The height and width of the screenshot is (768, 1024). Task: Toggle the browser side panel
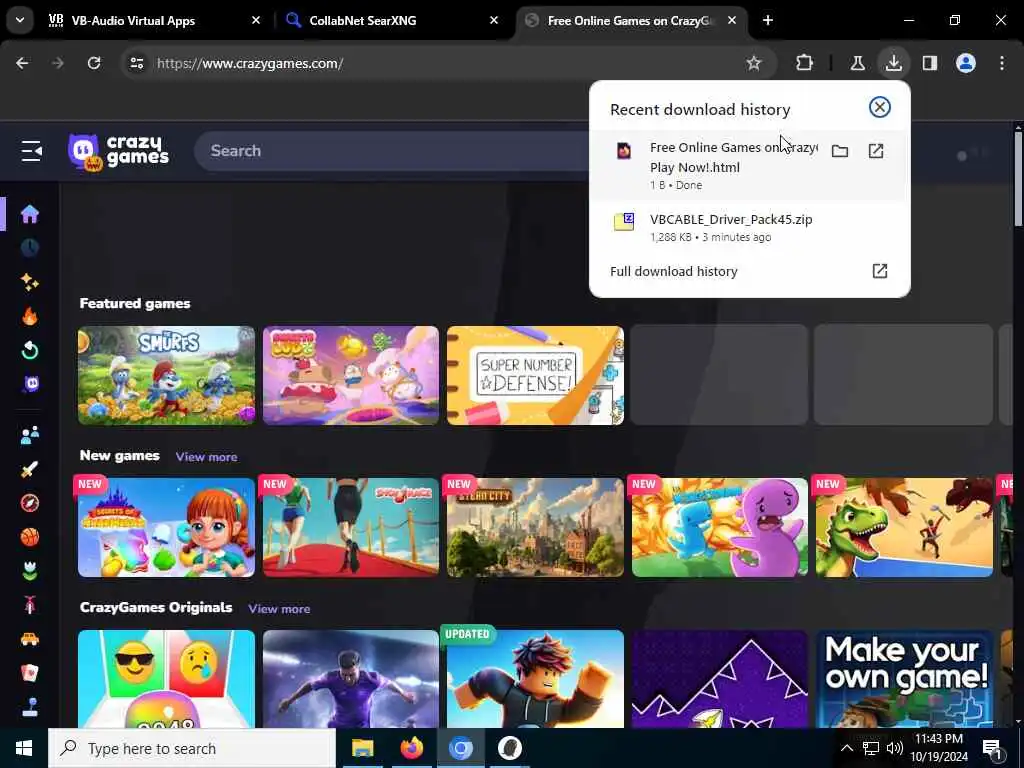click(x=929, y=63)
